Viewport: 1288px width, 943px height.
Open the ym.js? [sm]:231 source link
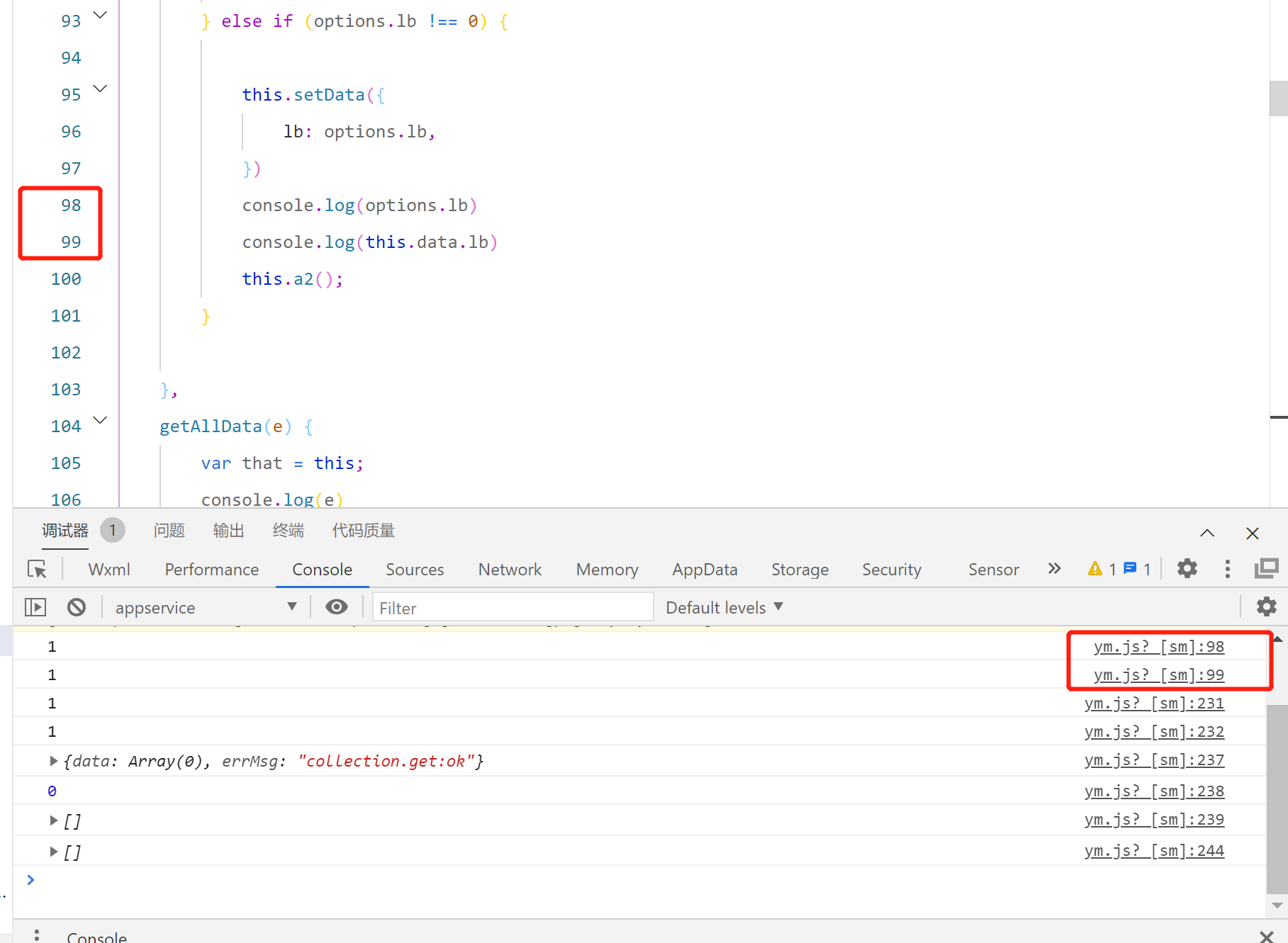[1154, 704]
